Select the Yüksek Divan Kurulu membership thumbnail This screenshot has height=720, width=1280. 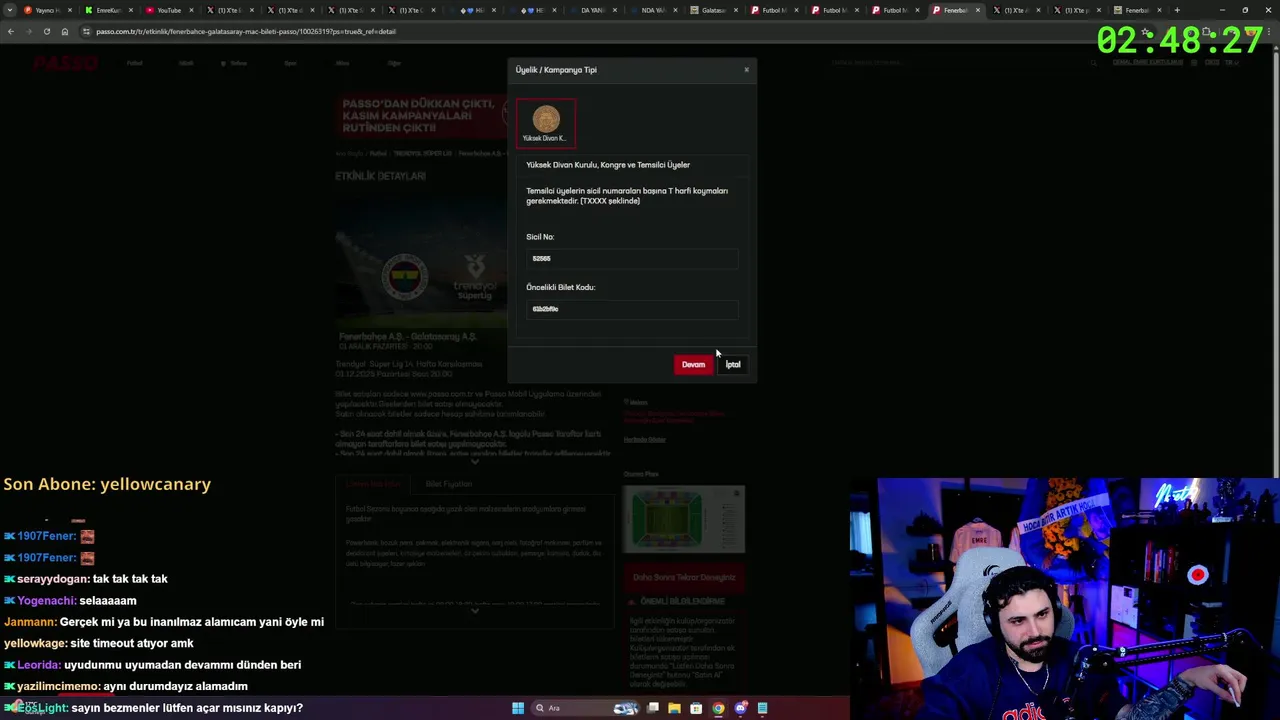coord(546,124)
